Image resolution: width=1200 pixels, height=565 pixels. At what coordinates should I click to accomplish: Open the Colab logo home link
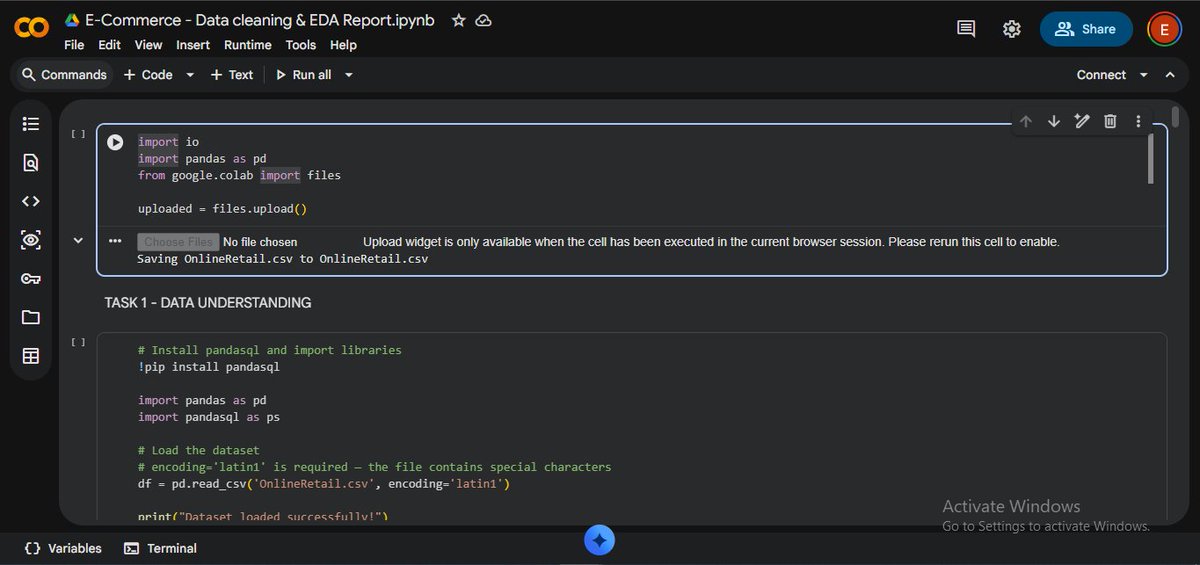coord(32,29)
